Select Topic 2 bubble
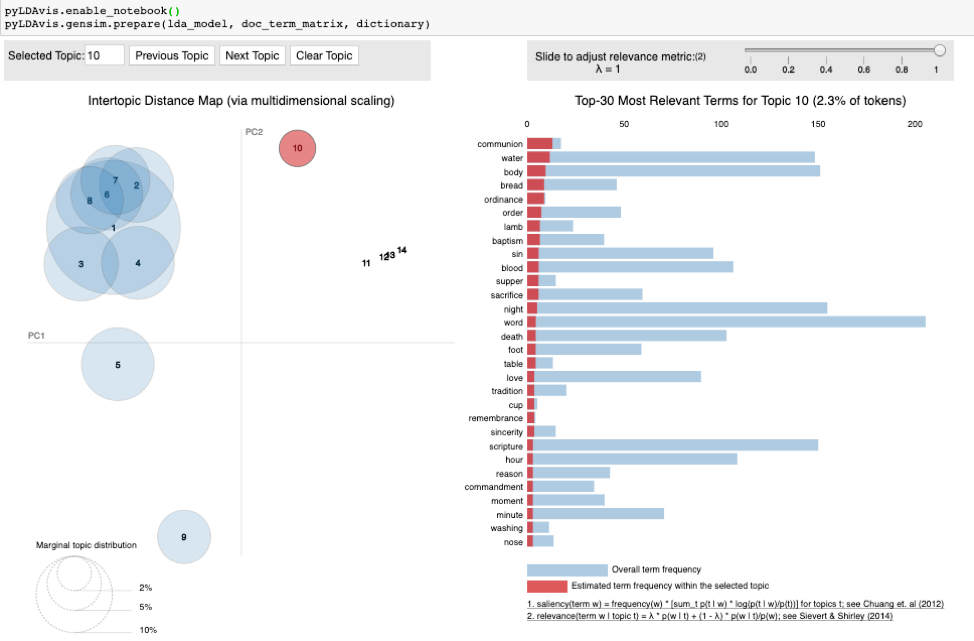Viewport: 974px width, 641px height. 136,187
